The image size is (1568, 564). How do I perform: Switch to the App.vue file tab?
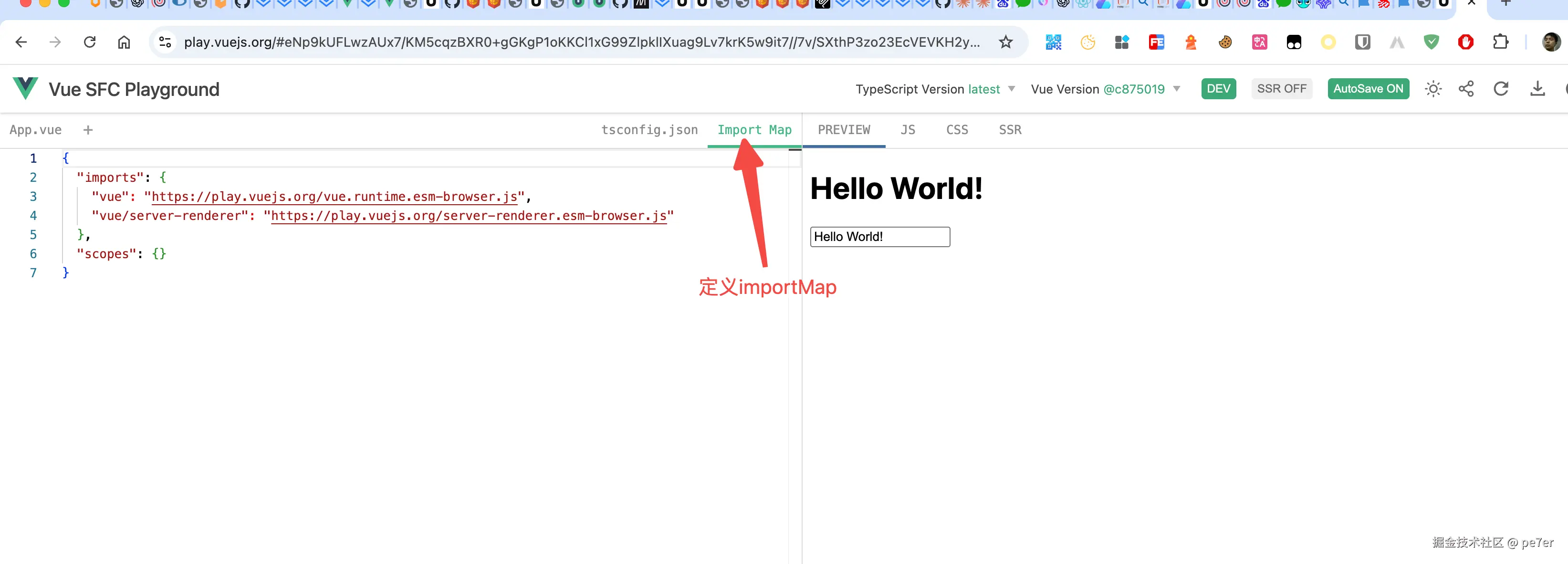pos(35,130)
